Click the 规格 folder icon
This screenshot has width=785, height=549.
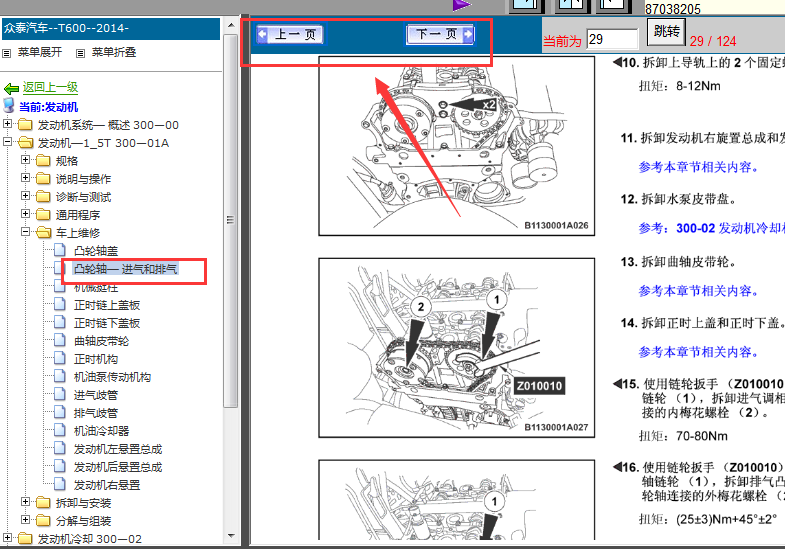point(43,161)
